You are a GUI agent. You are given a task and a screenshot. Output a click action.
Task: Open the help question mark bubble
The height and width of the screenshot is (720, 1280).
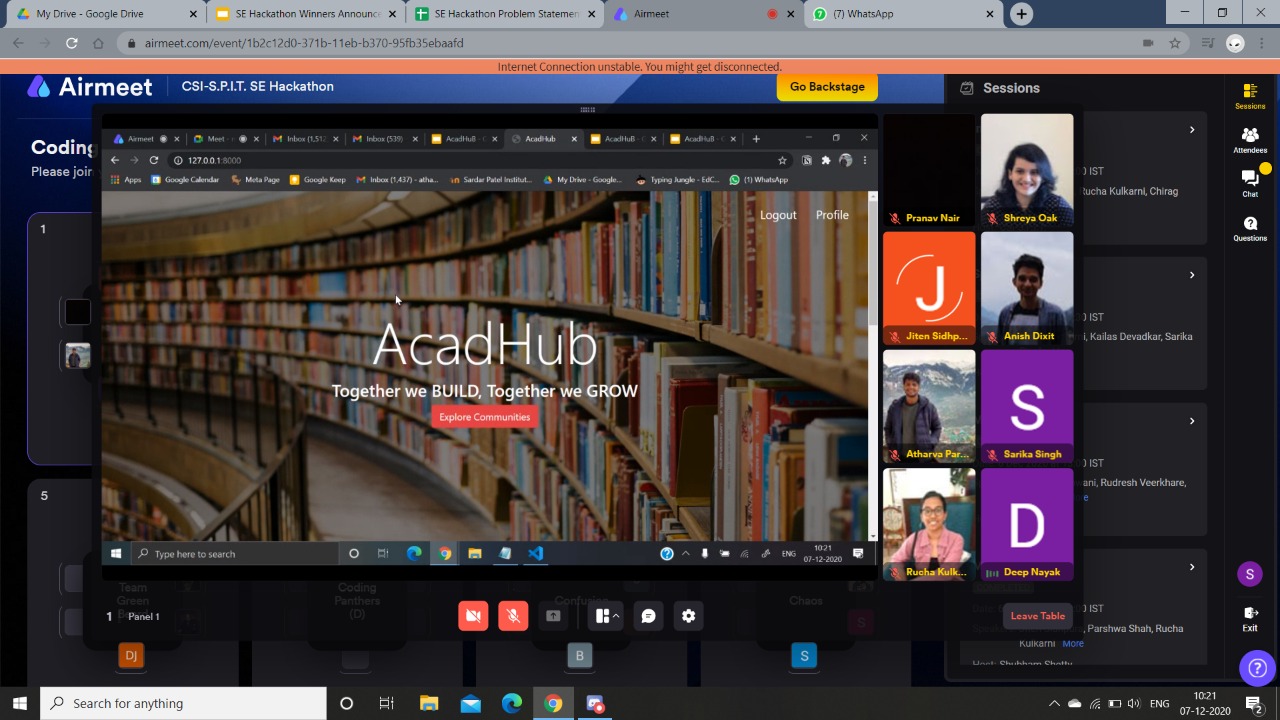[x=1257, y=668]
